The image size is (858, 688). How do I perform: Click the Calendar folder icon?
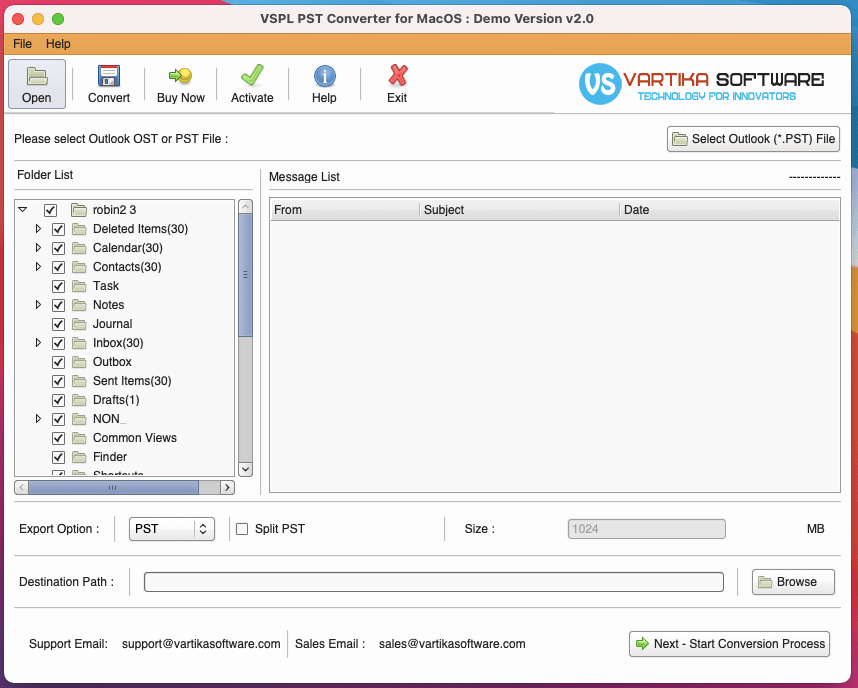click(x=79, y=248)
